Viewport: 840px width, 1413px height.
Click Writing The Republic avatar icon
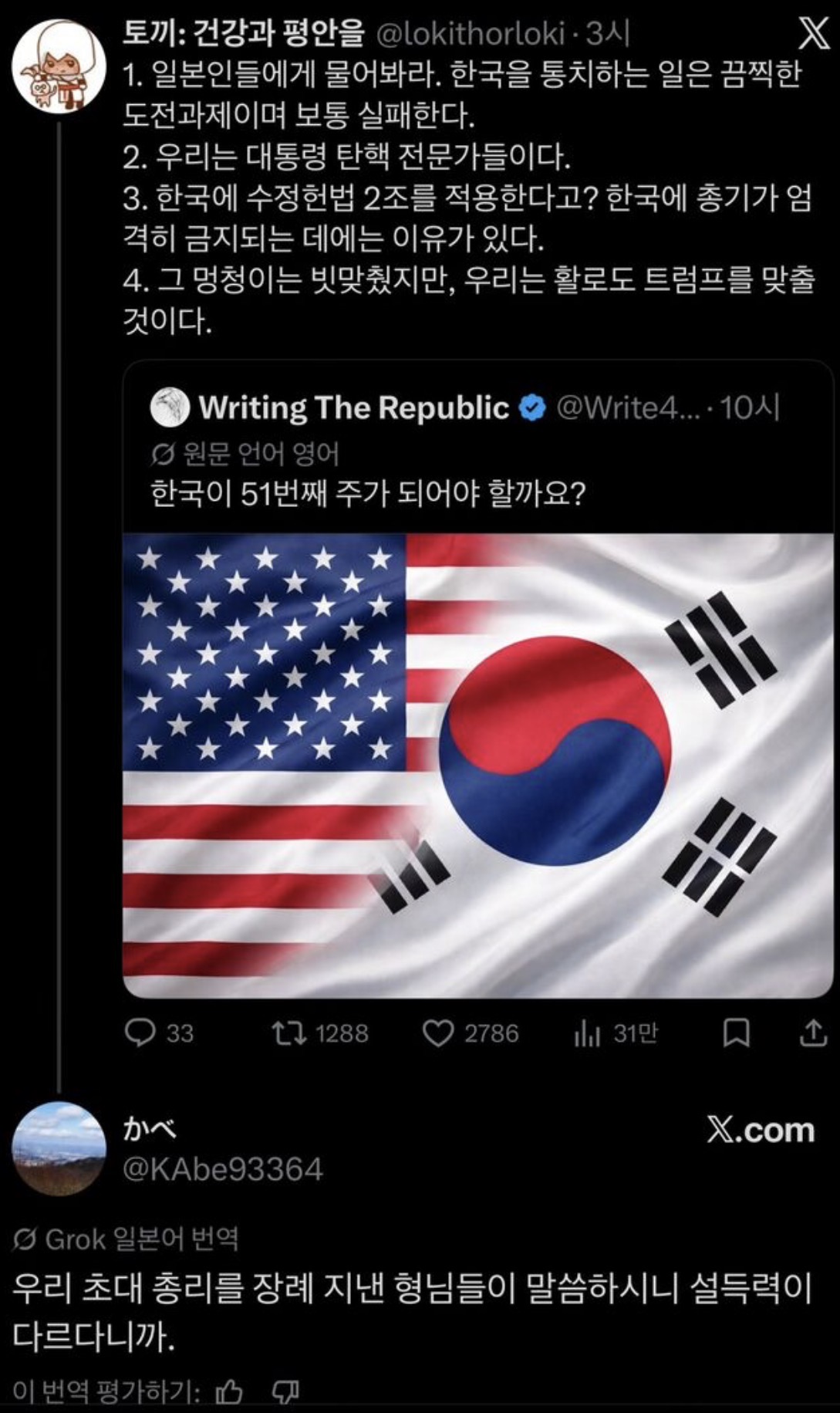point(170,408)
